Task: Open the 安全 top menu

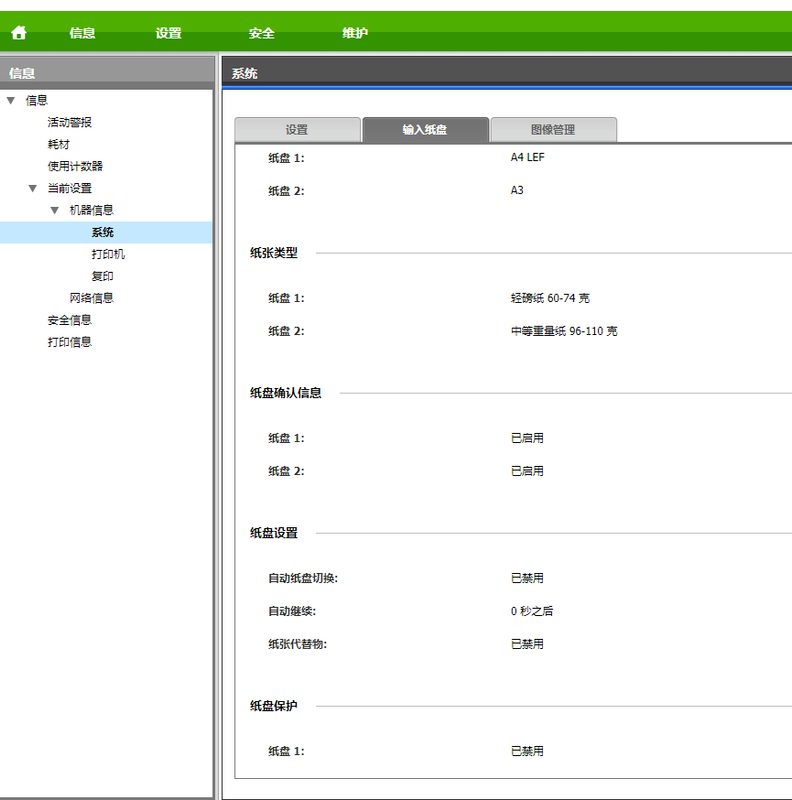Action: 261,33
